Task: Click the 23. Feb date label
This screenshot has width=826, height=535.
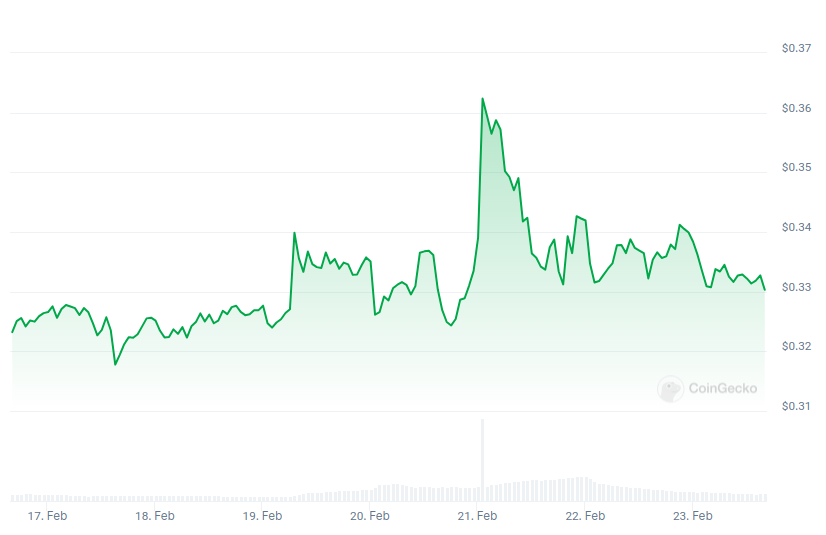Action: (693, 516)
